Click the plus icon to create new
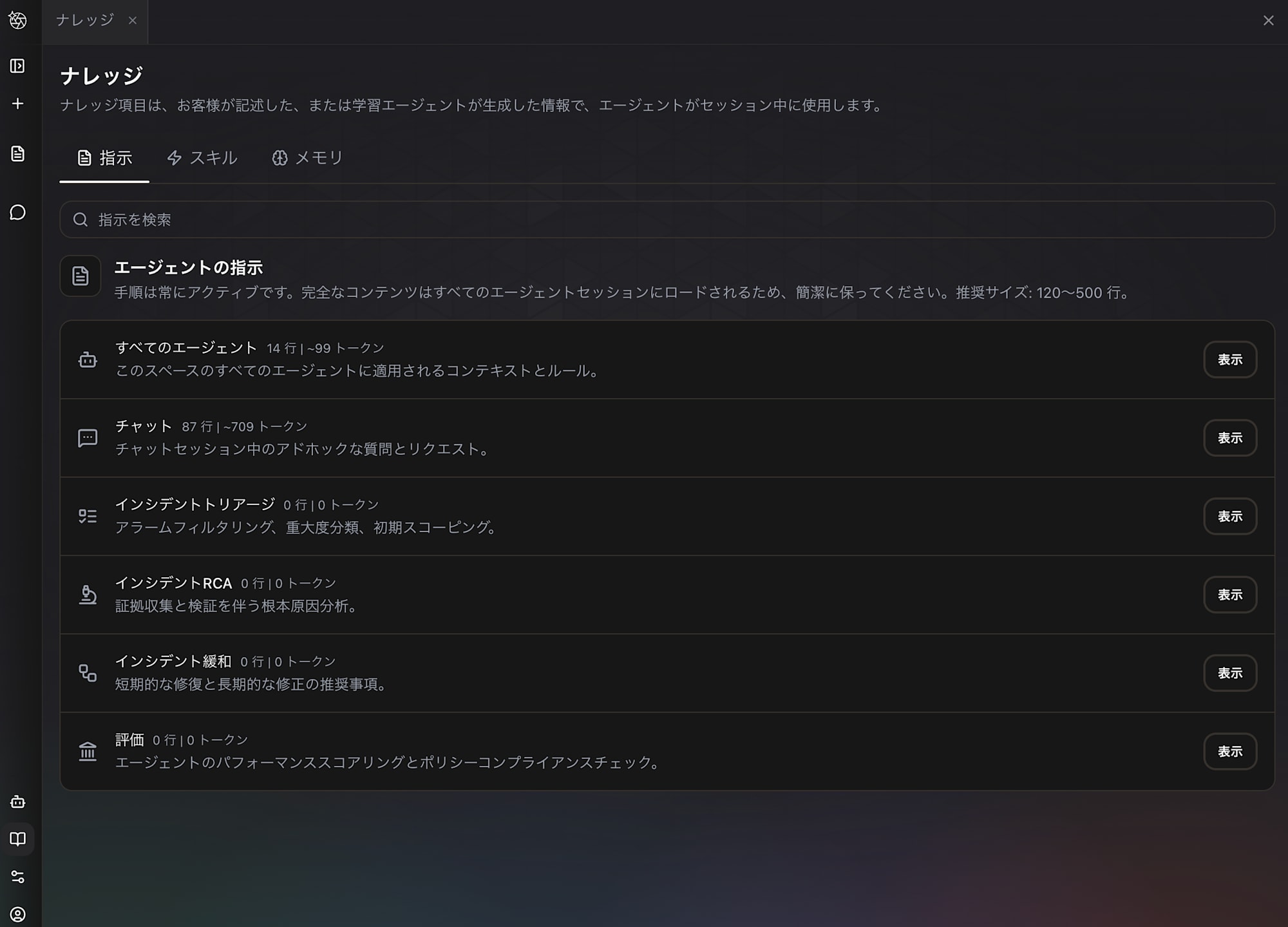The width and height of the screenshot is (1288, 927). click(18, 104)
